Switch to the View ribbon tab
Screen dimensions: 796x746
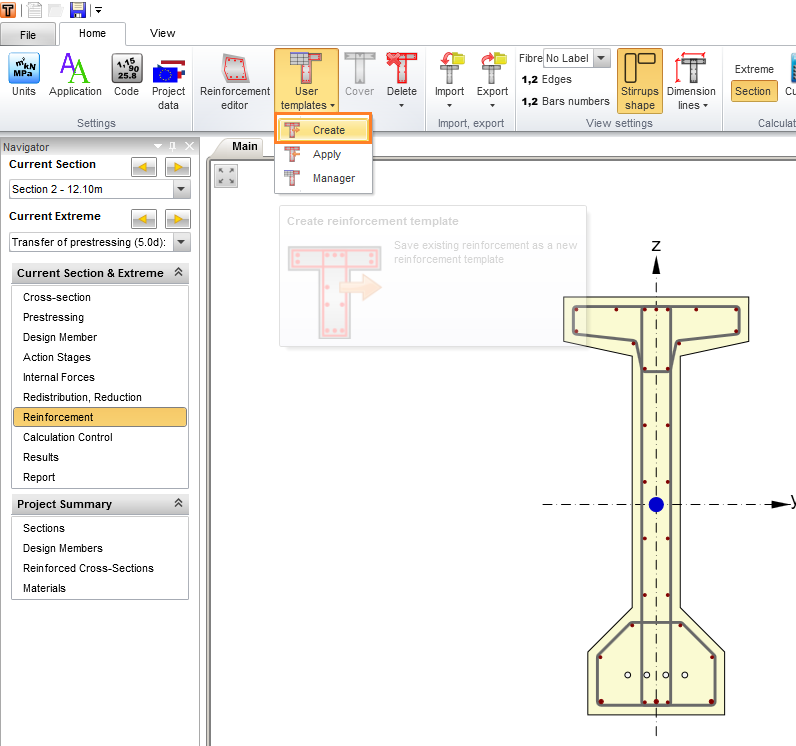(x=162, y=33)
